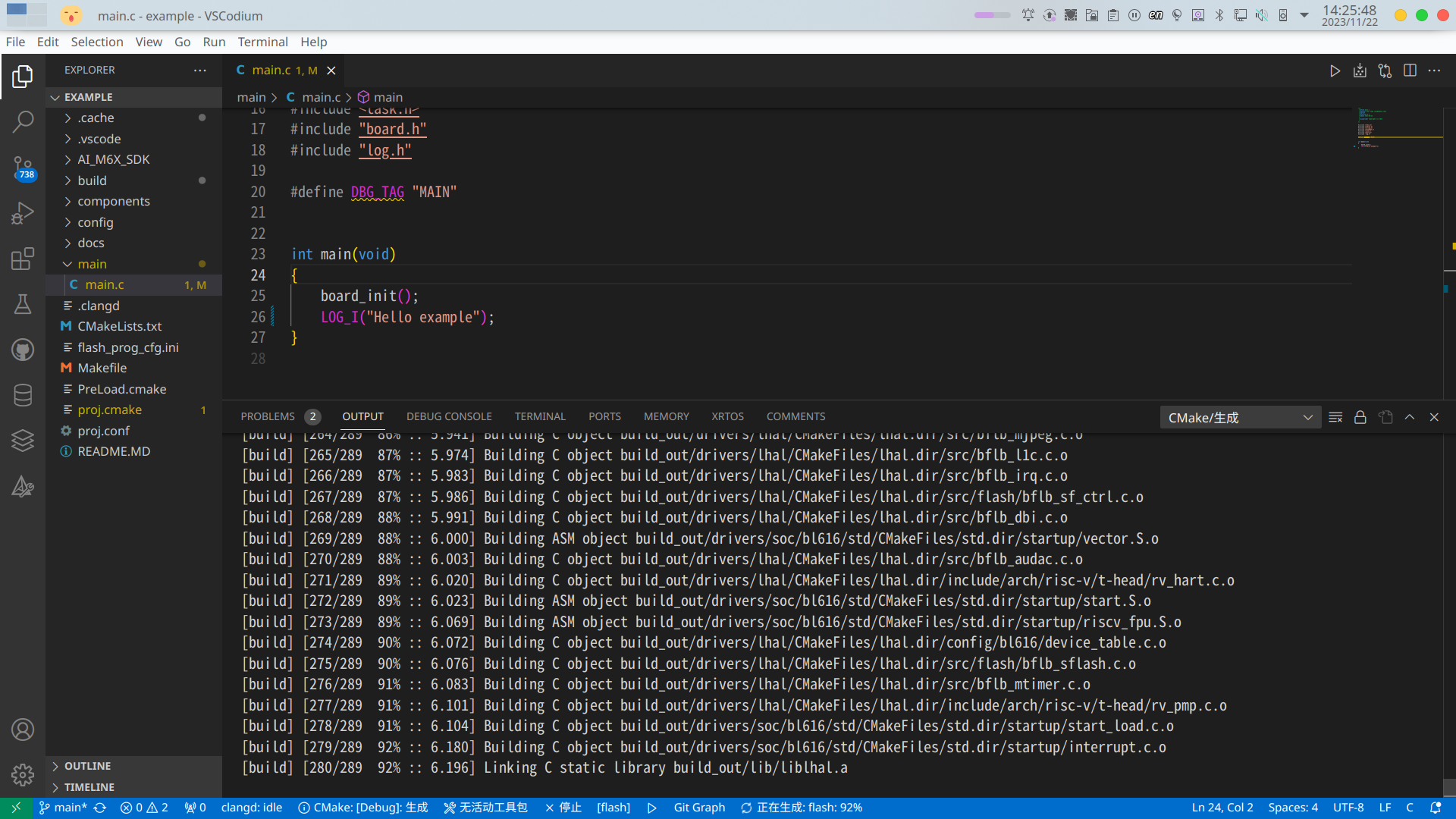Expand the .vscode folder
The height and width of the screenshot is (819, 1456).
pyautogui.click(x=133, y=139)
